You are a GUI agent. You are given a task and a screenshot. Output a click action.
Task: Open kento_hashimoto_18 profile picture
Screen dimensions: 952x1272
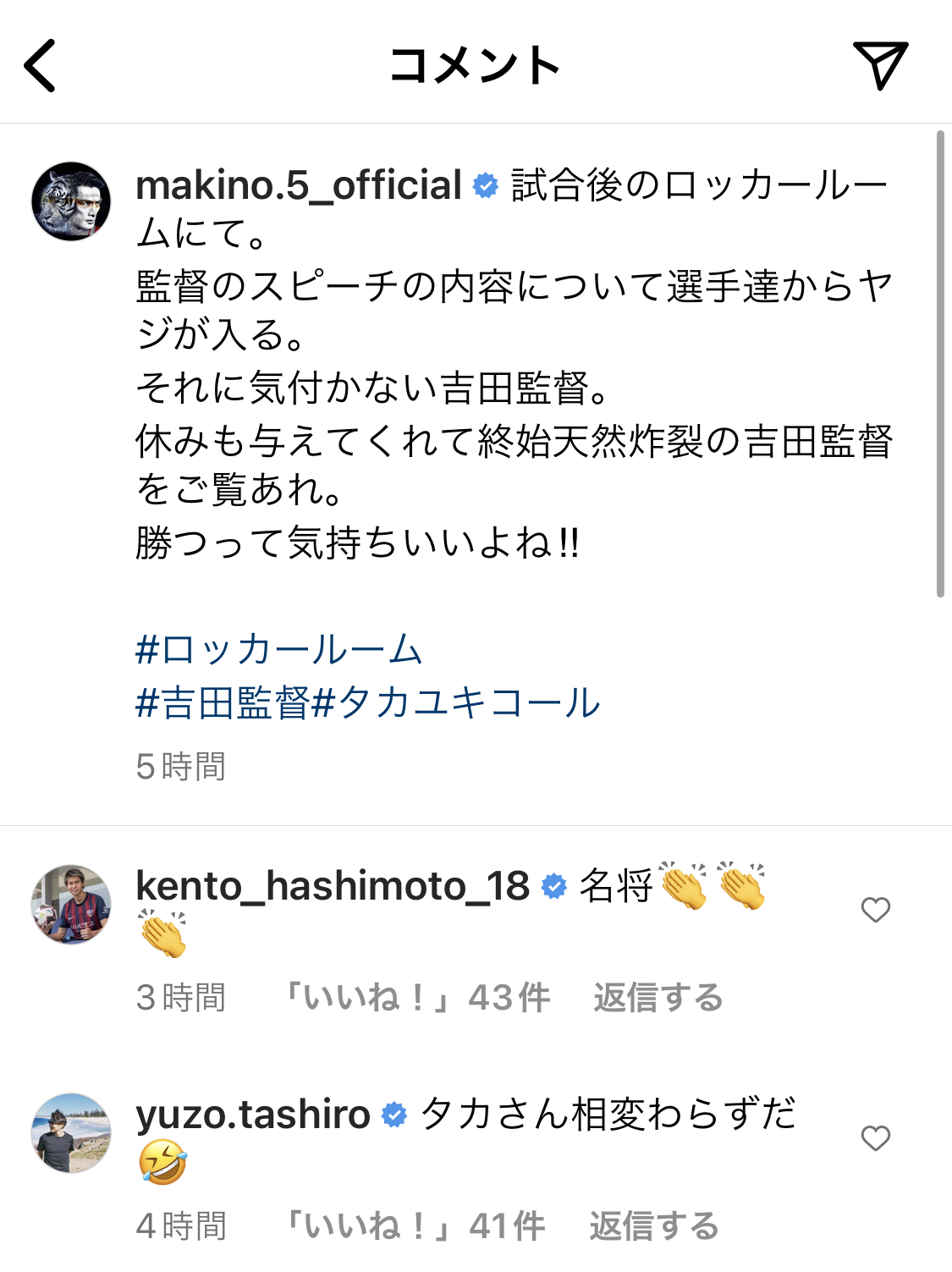(71, 904)
